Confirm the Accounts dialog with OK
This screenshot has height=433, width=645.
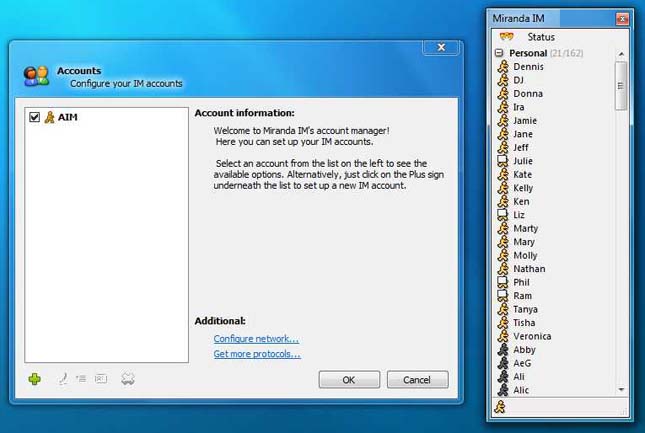[x=349, y=380]
